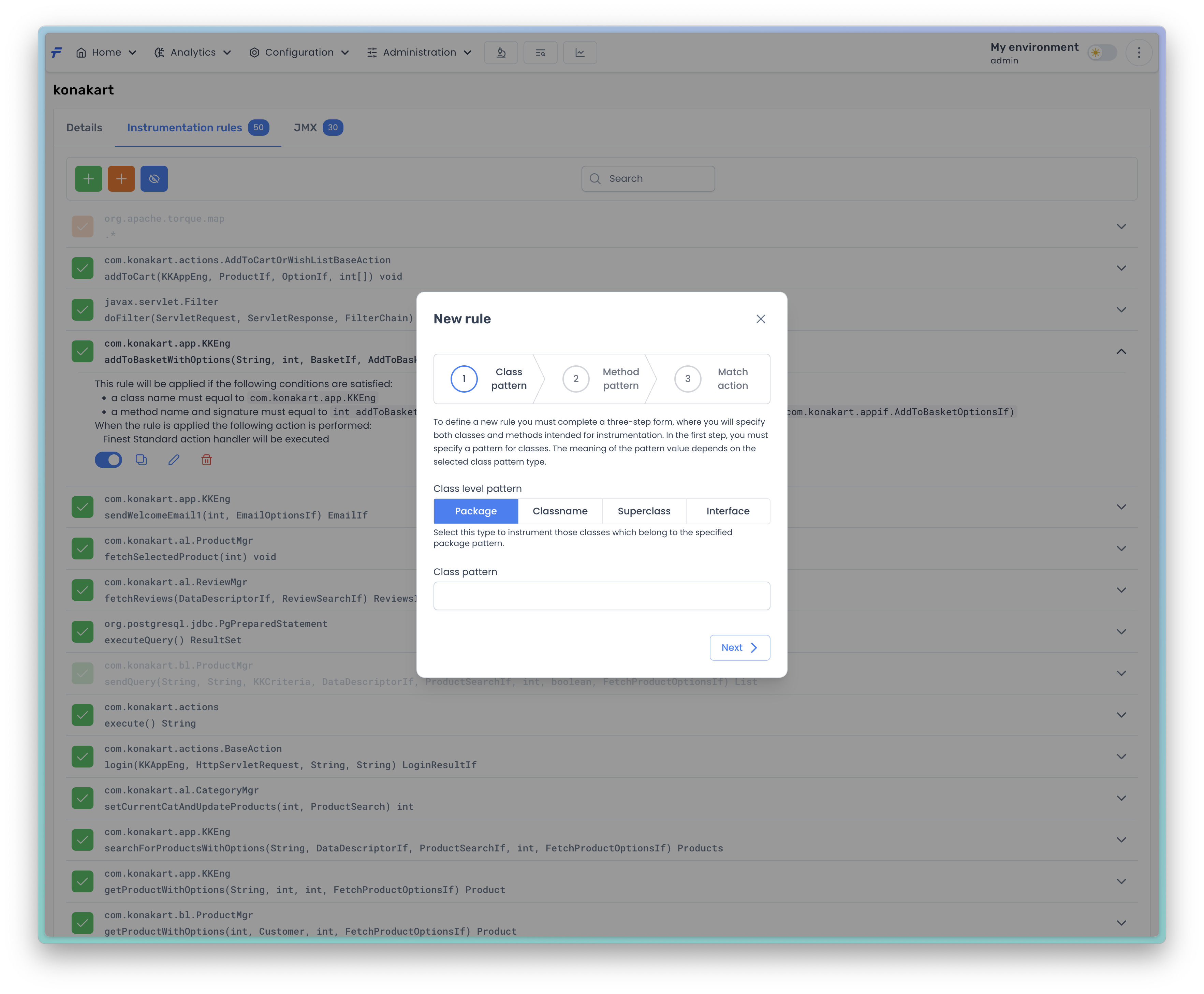Disable the expanded KKEng rule toggle
This screenshot has width=1204, height=994.
point(109,460)
